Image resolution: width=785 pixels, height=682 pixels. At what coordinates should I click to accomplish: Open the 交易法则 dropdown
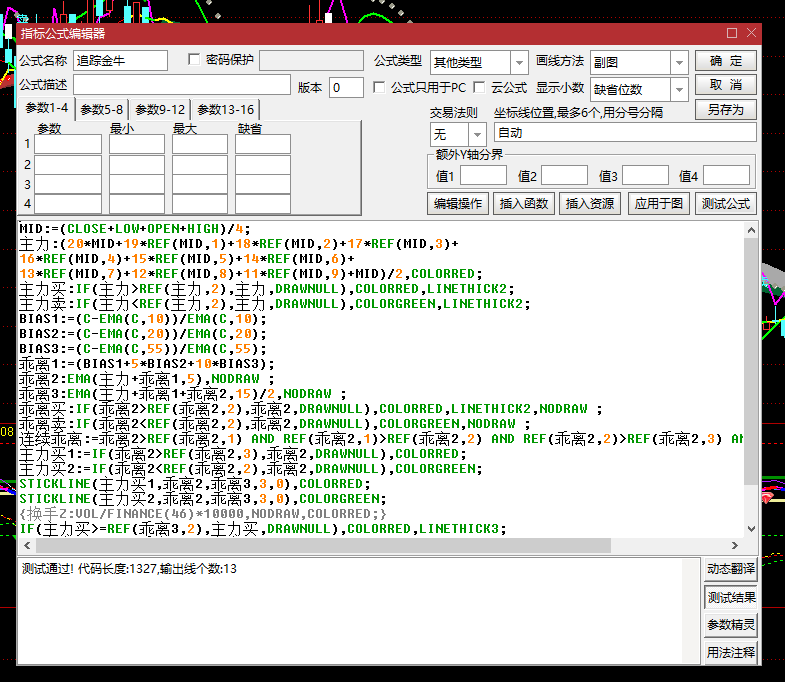tap(477, 134)
